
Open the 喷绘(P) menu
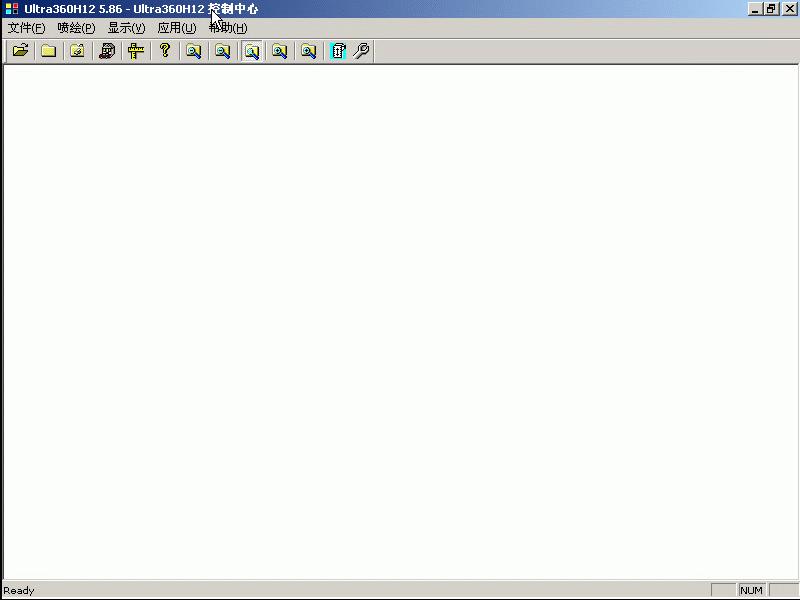76,28
